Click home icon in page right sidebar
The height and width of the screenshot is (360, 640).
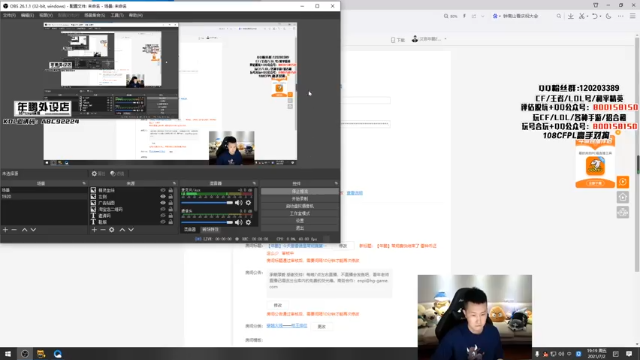tap(623, 197)
